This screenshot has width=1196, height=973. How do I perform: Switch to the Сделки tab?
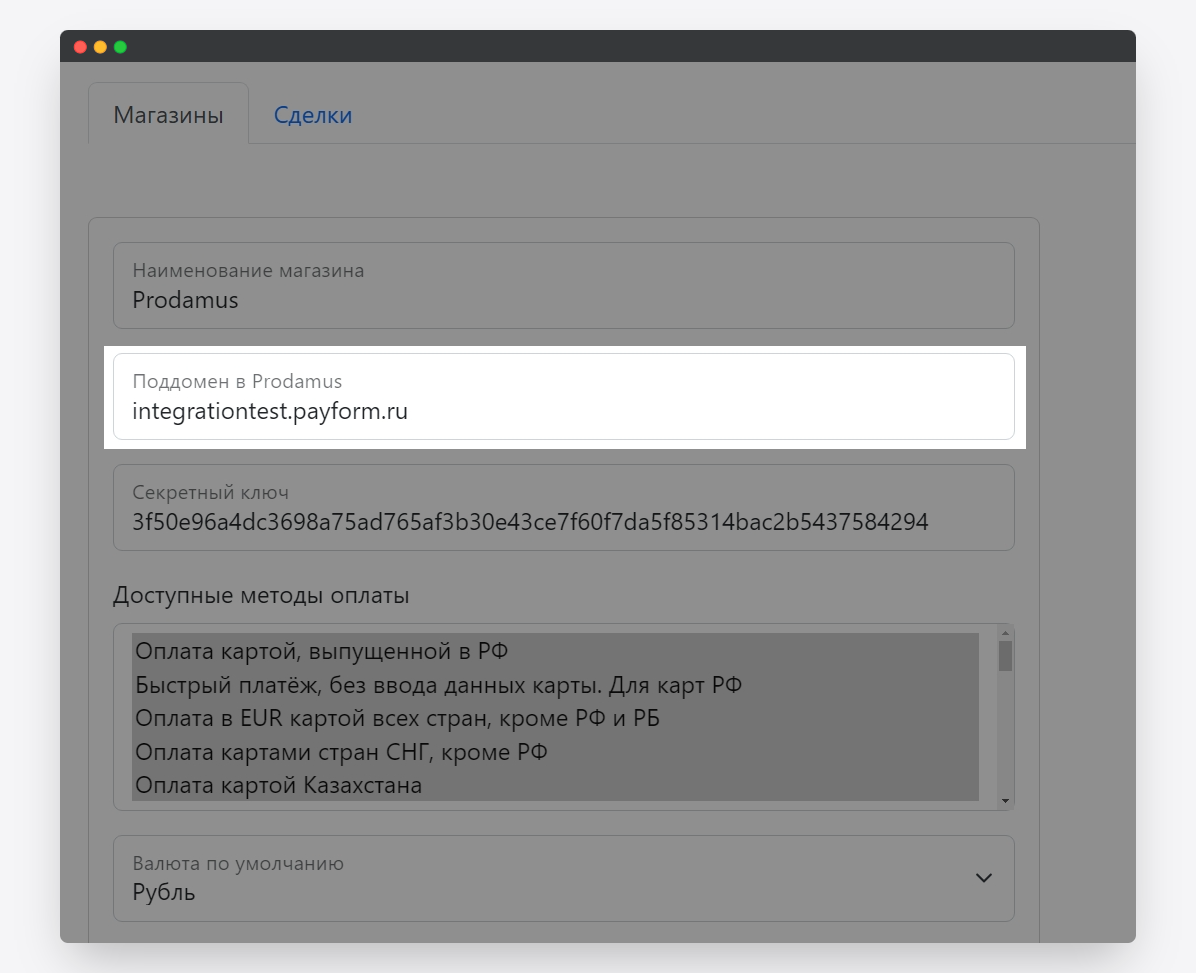[313, 115]
